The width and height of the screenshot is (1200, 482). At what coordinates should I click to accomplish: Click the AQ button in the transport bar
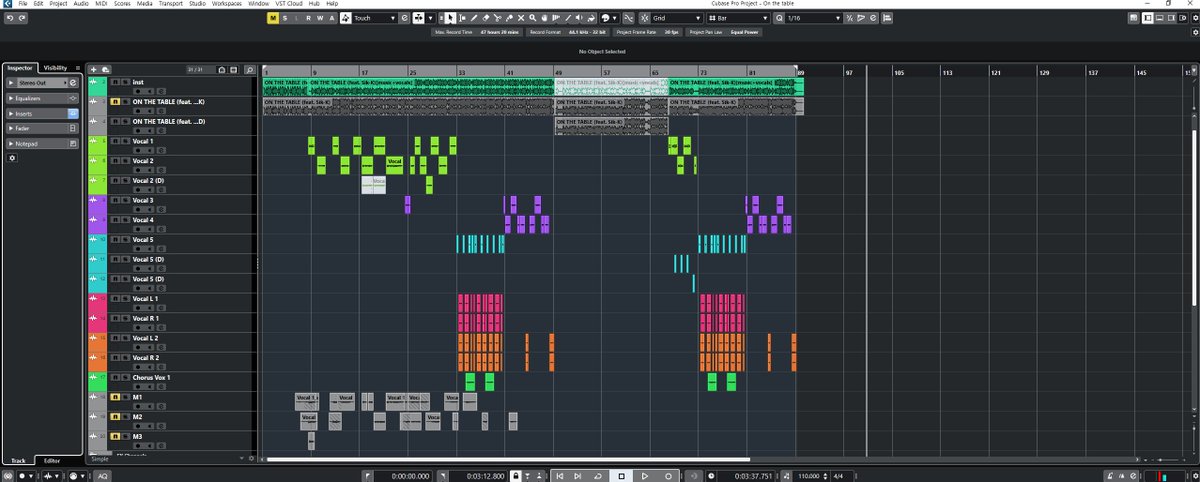pos(103,475)
